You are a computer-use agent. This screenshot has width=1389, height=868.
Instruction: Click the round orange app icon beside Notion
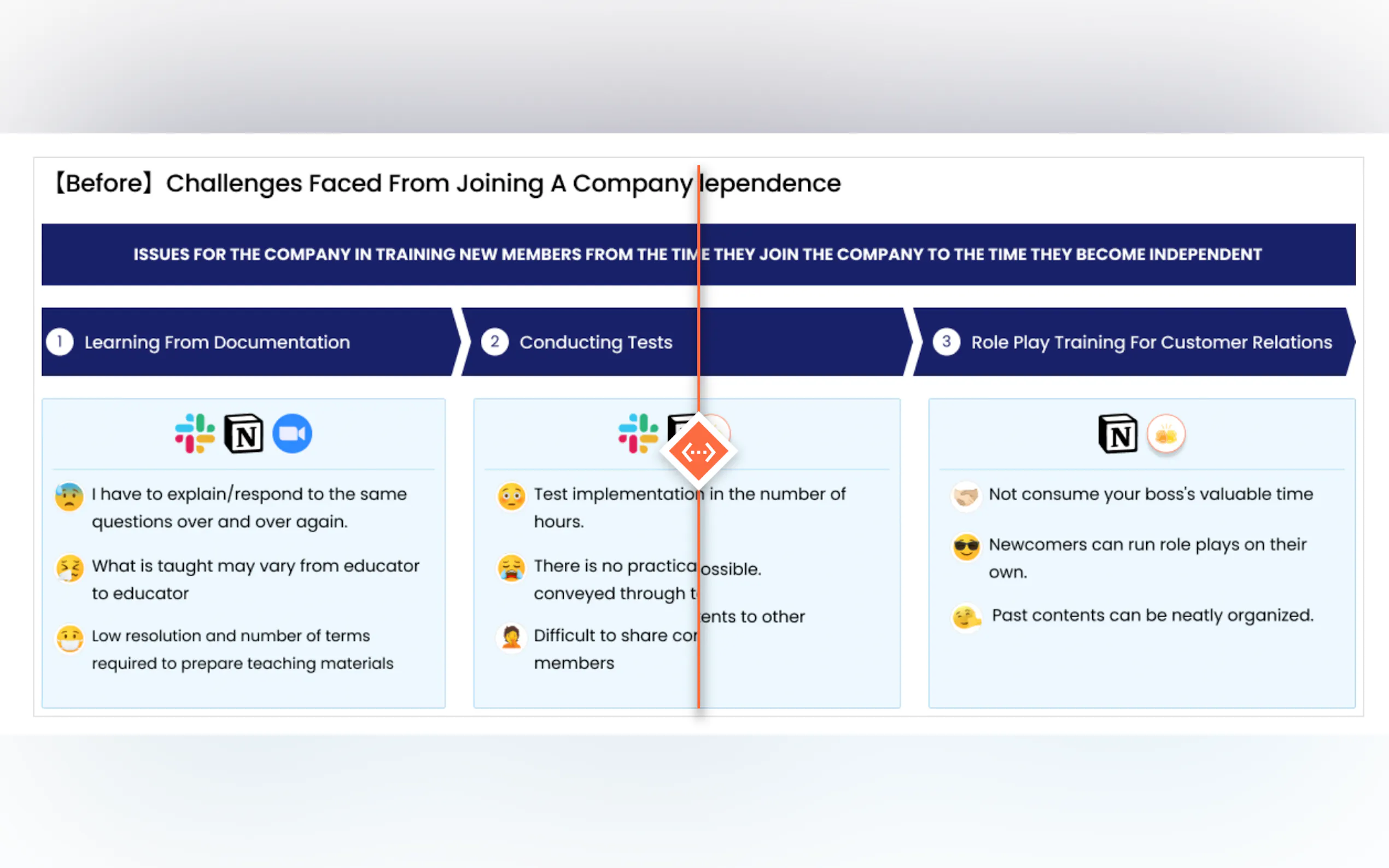coord(1166,435)
